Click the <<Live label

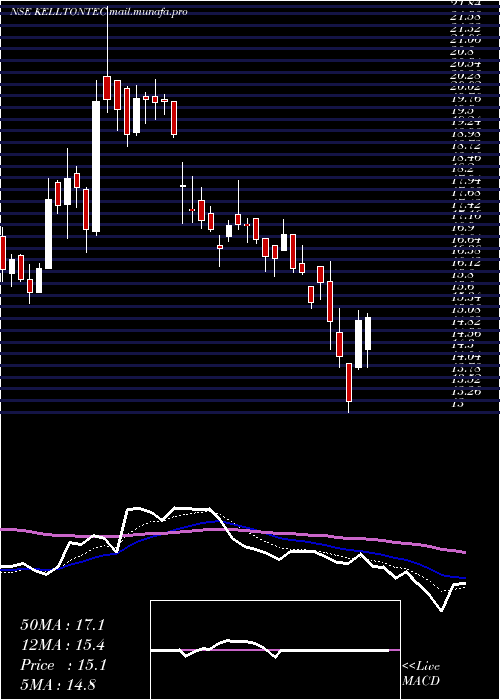point(421,667)
